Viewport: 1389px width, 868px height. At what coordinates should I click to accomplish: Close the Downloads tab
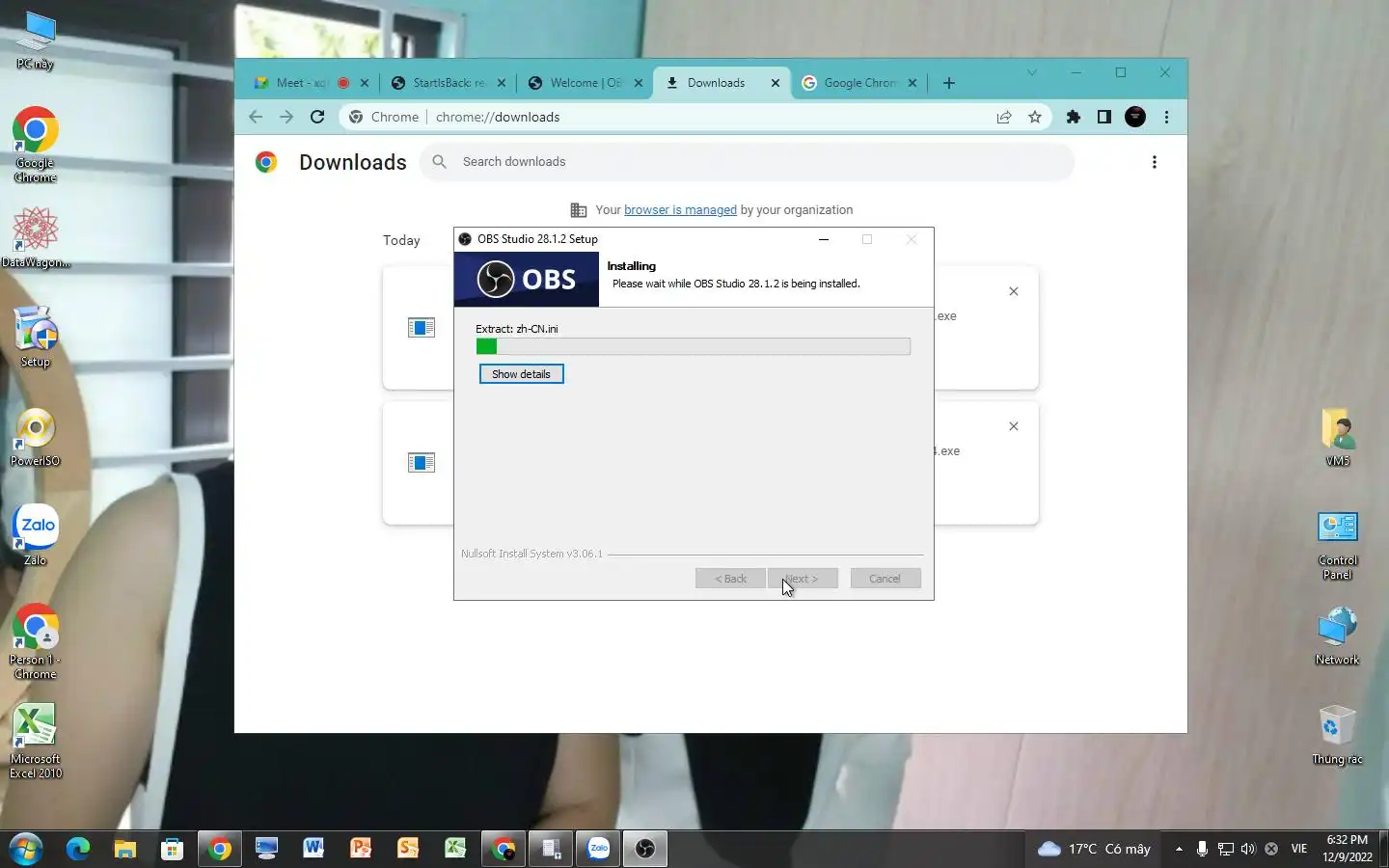pyautogui.click(x=776, y=83)
